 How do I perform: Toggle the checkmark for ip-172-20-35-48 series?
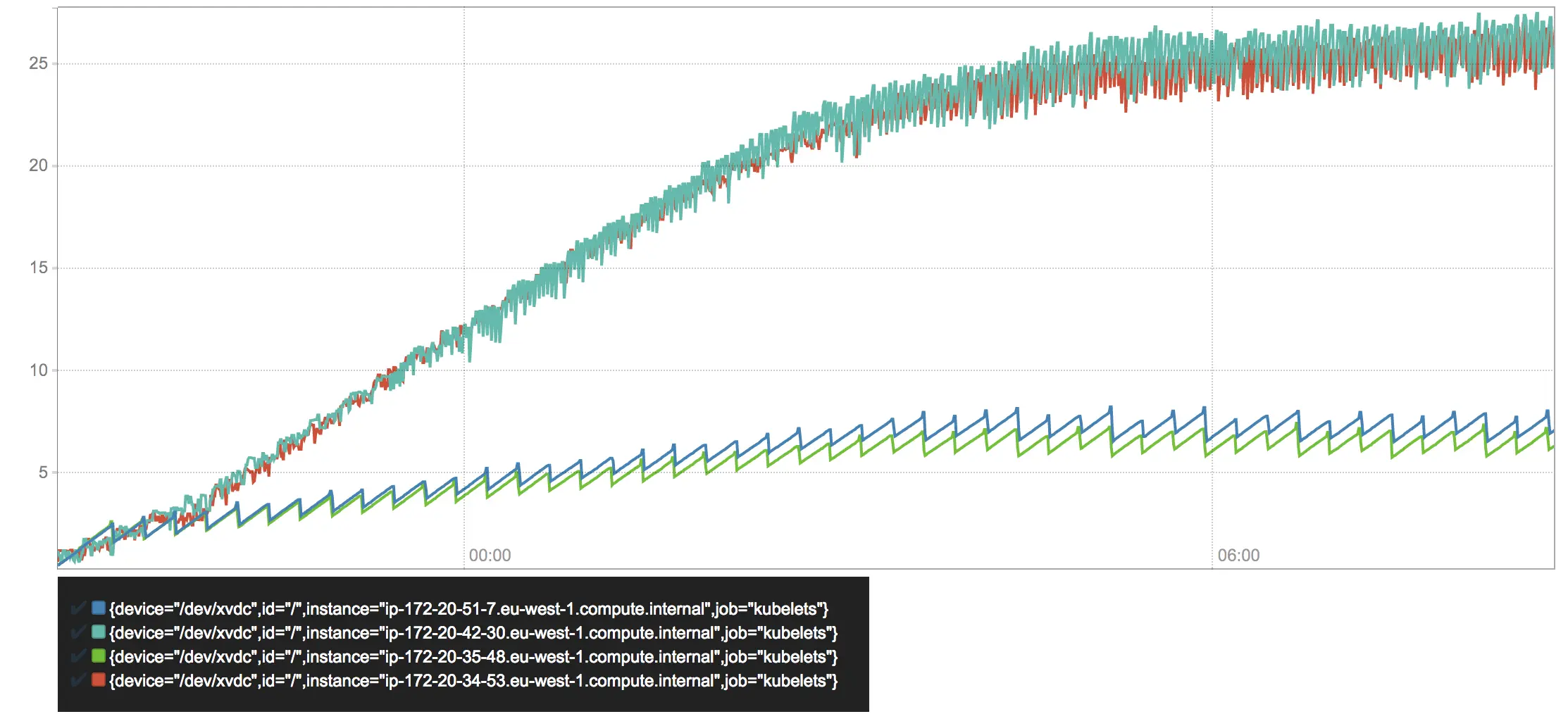[x=77, y=657]
